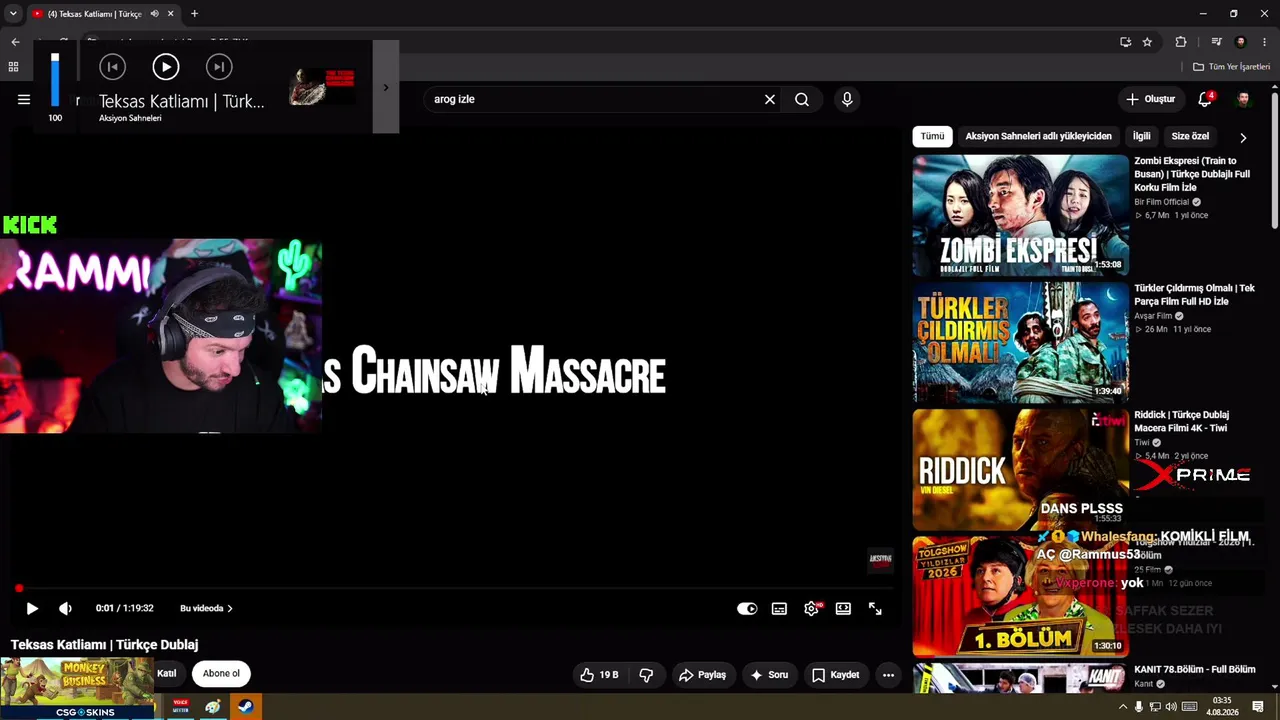Install app via address bar icon
1280x720 pixels.
click(1125, 42)
